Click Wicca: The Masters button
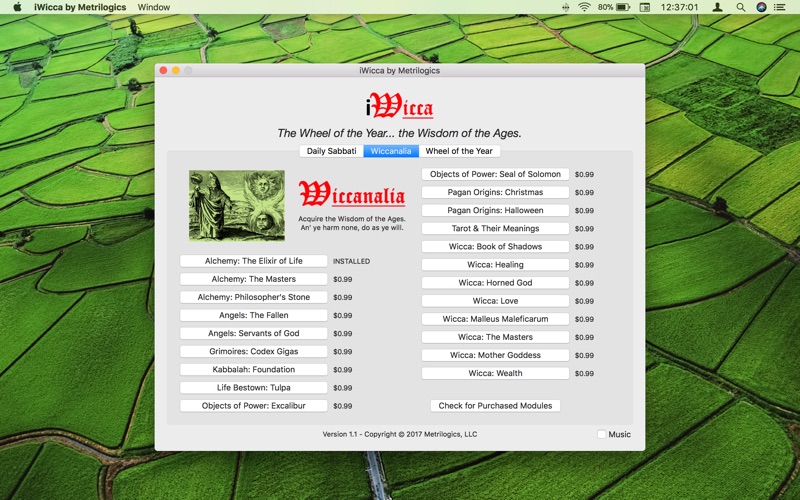This screenshot has width=800, height=500. click(495, 337)
